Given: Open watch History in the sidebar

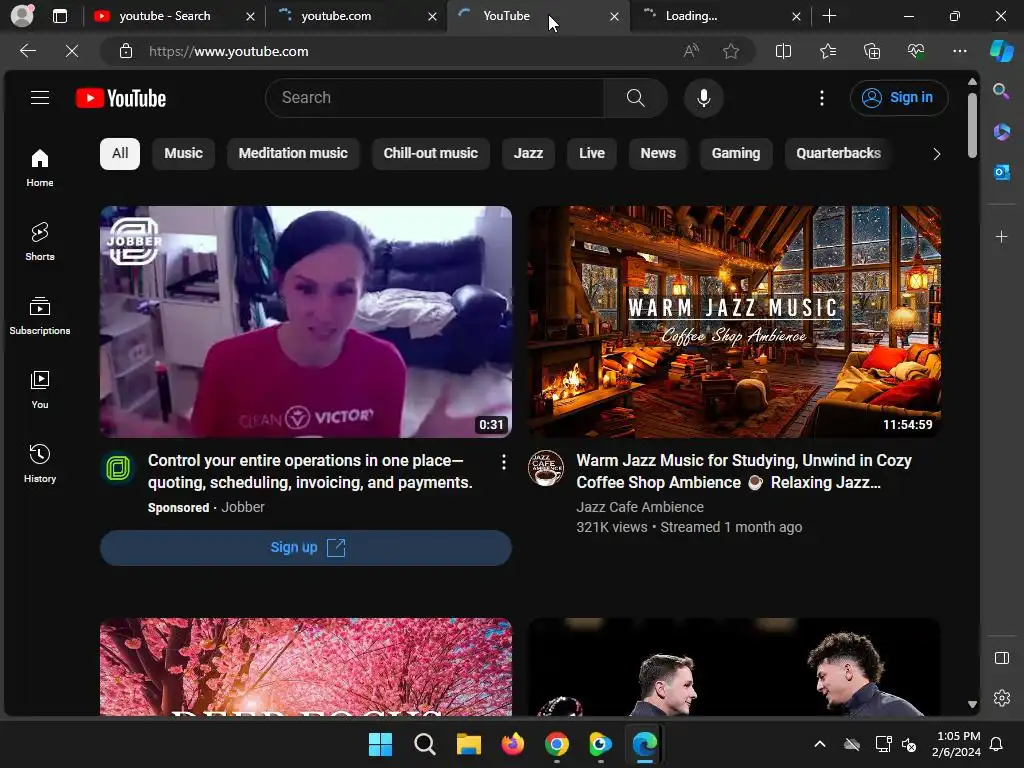Looking at the screenshot, I should pos(40,463).
